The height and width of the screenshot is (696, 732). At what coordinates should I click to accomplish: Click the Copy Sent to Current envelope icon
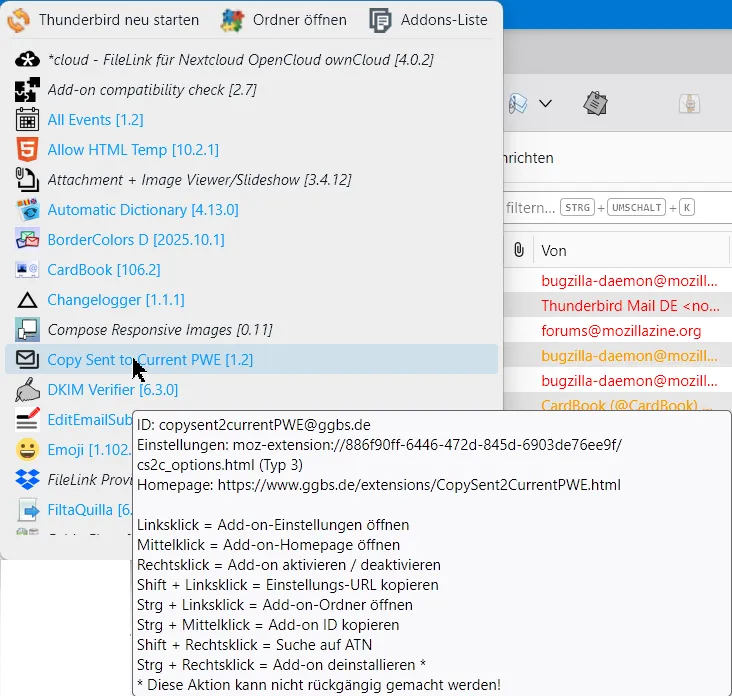(x=27, y=359)
